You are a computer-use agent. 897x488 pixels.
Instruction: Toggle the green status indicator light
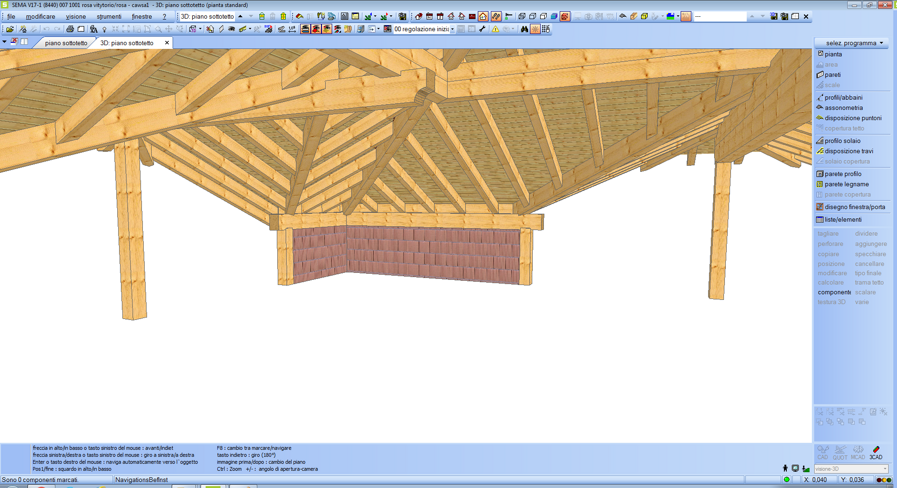coord(787,480)
